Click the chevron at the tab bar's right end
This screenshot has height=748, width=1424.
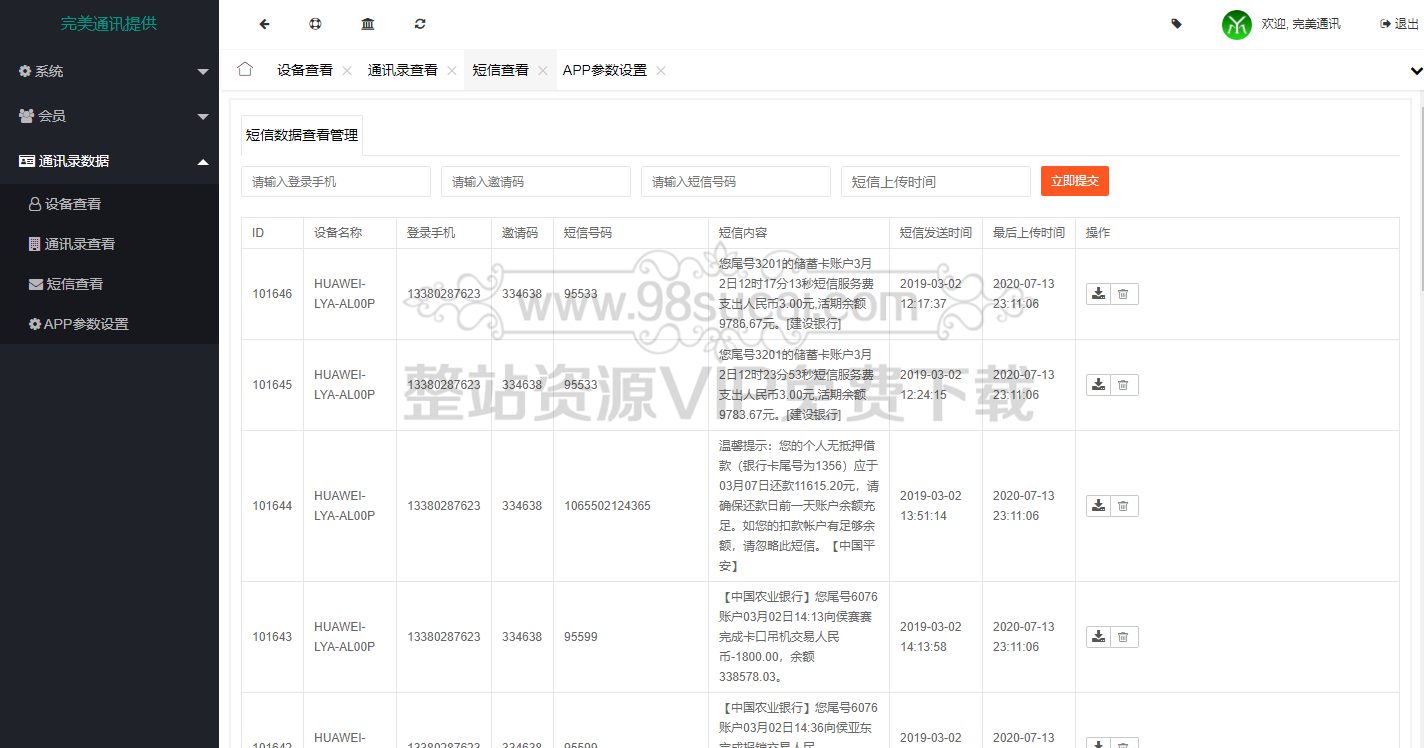[1414, 70]
